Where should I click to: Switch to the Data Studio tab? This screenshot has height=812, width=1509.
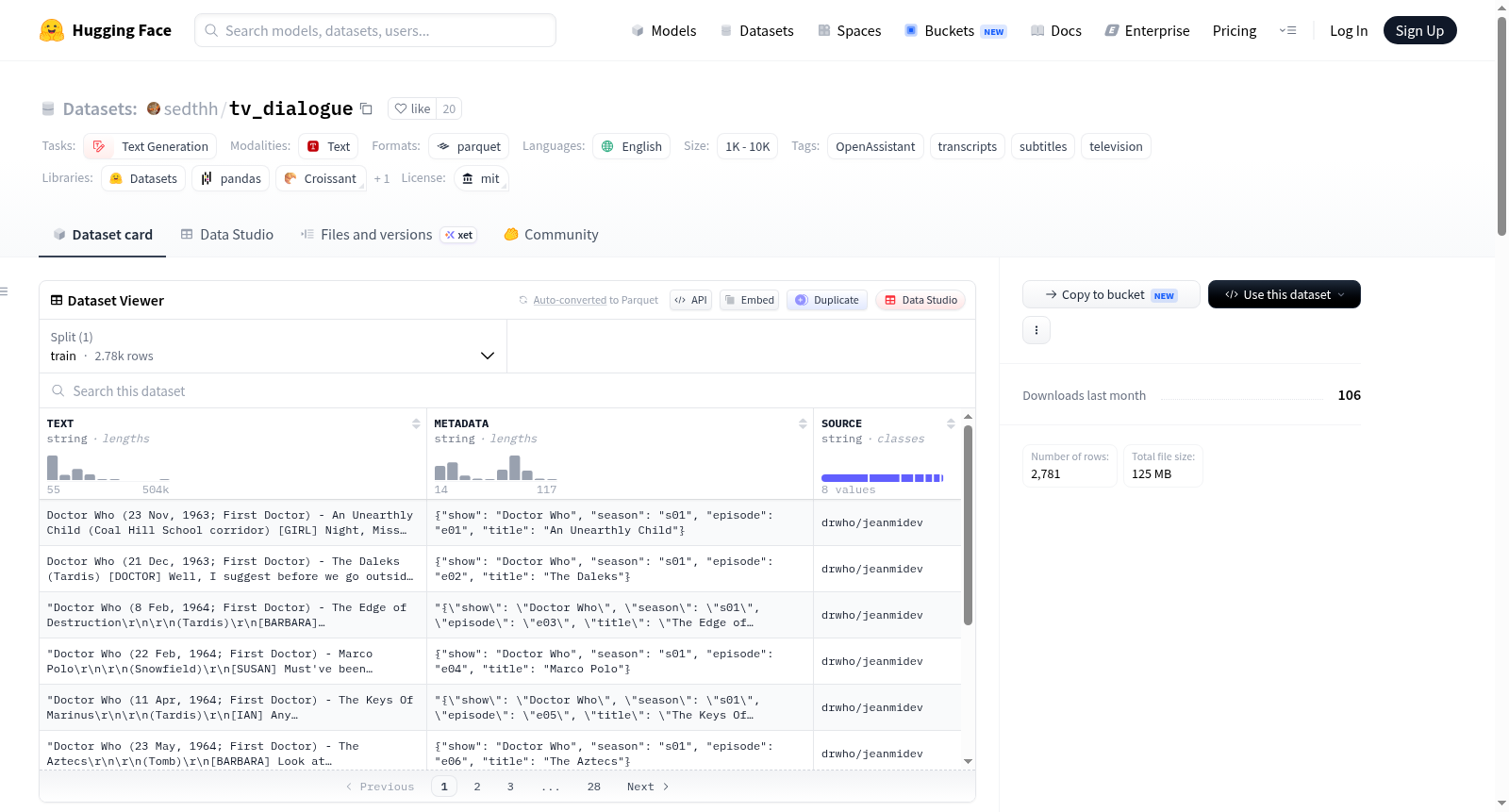tap(227, 235)
